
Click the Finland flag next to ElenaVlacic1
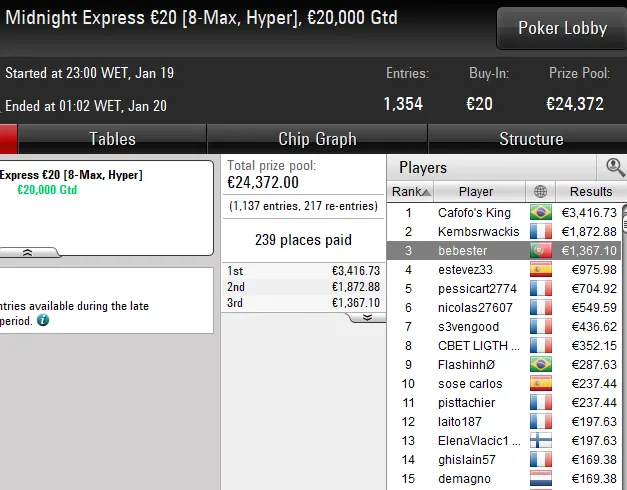pyautogui.click(x=541, y=440)
